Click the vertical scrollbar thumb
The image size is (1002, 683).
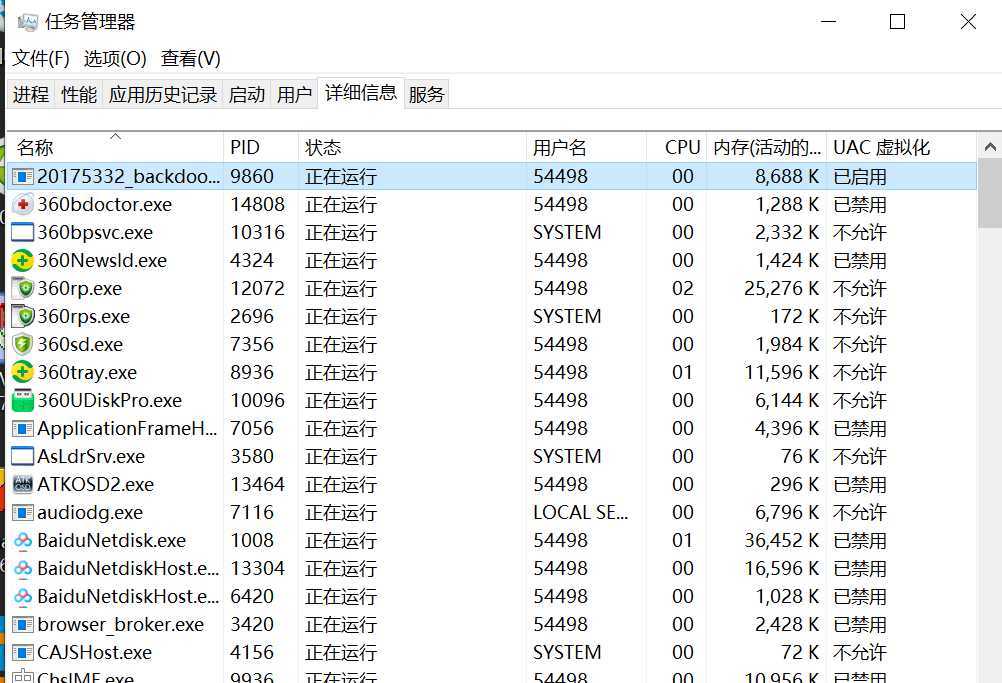tap(990, 195)
